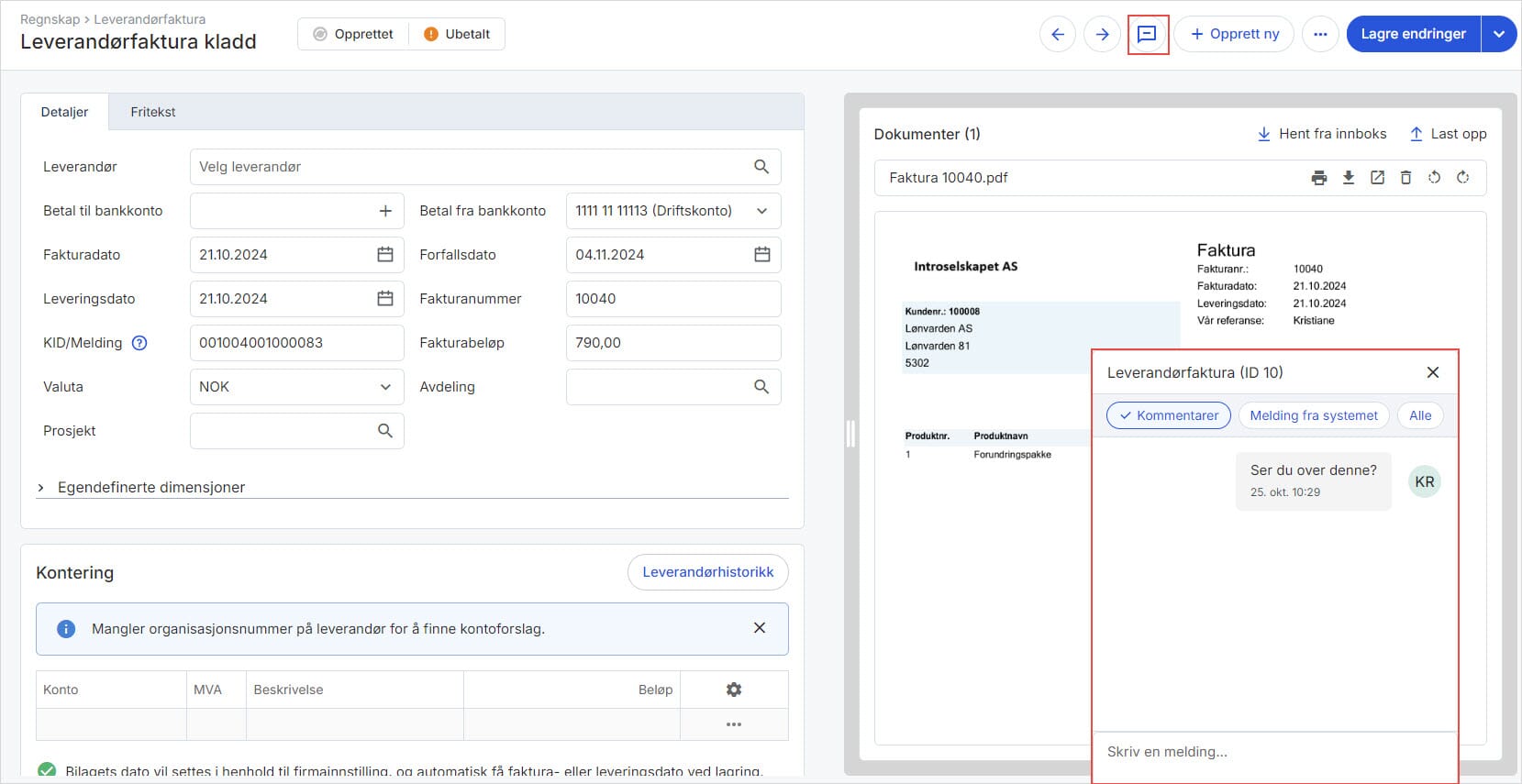Rotate the document counterclockwise
This screenshot has width=1522, height=784.
(x=1434, y=178)
